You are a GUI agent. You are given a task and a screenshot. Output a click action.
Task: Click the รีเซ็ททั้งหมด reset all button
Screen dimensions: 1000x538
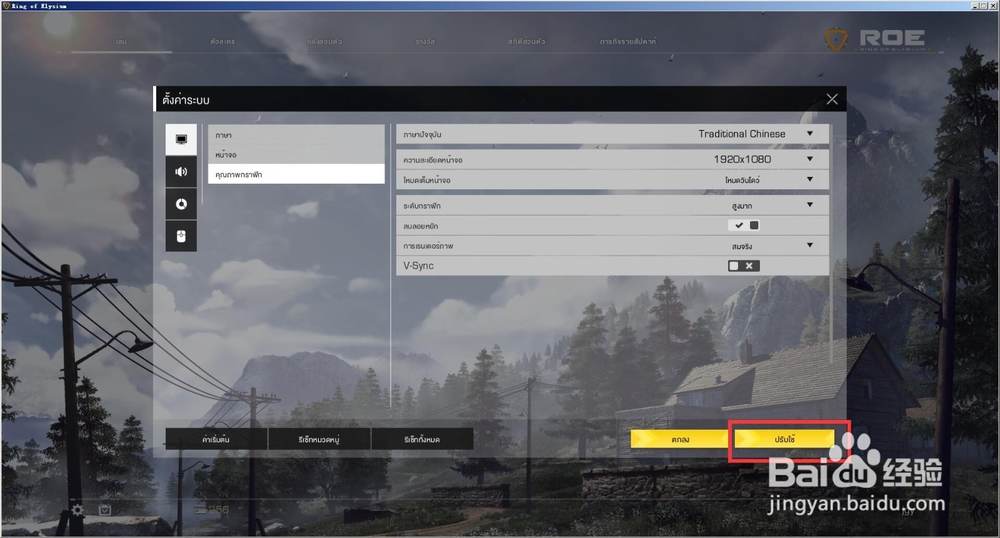422,439
